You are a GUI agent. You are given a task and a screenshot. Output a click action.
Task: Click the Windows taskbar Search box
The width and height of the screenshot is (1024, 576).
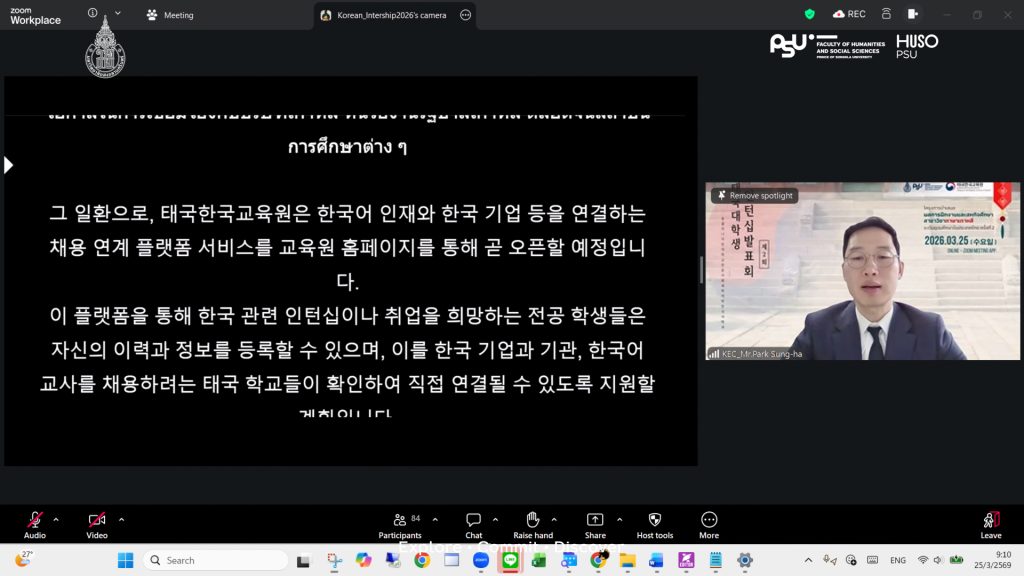pyautogui.click(x=215, y=560)
